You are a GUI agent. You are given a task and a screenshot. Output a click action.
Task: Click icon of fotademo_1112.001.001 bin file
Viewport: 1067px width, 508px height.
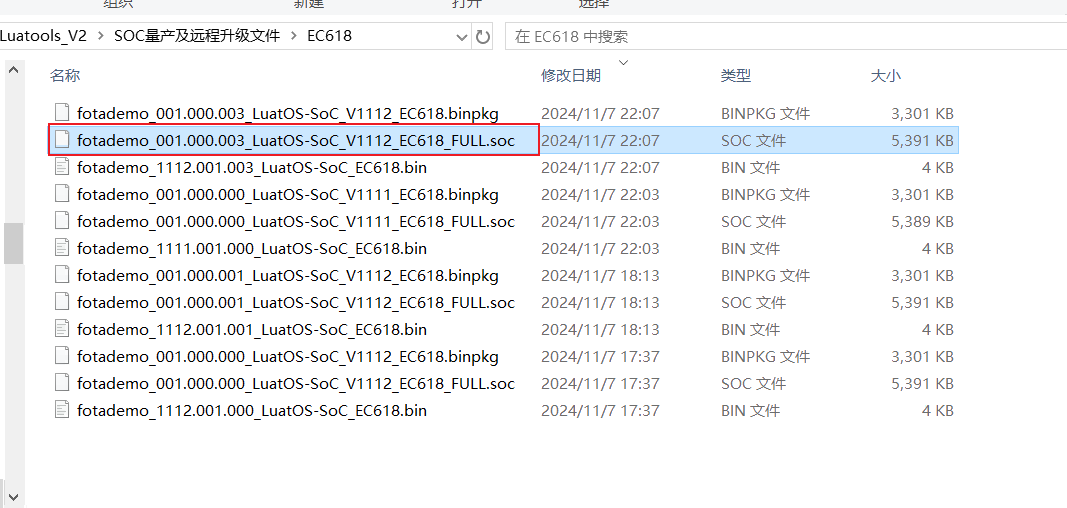(62, 329)
